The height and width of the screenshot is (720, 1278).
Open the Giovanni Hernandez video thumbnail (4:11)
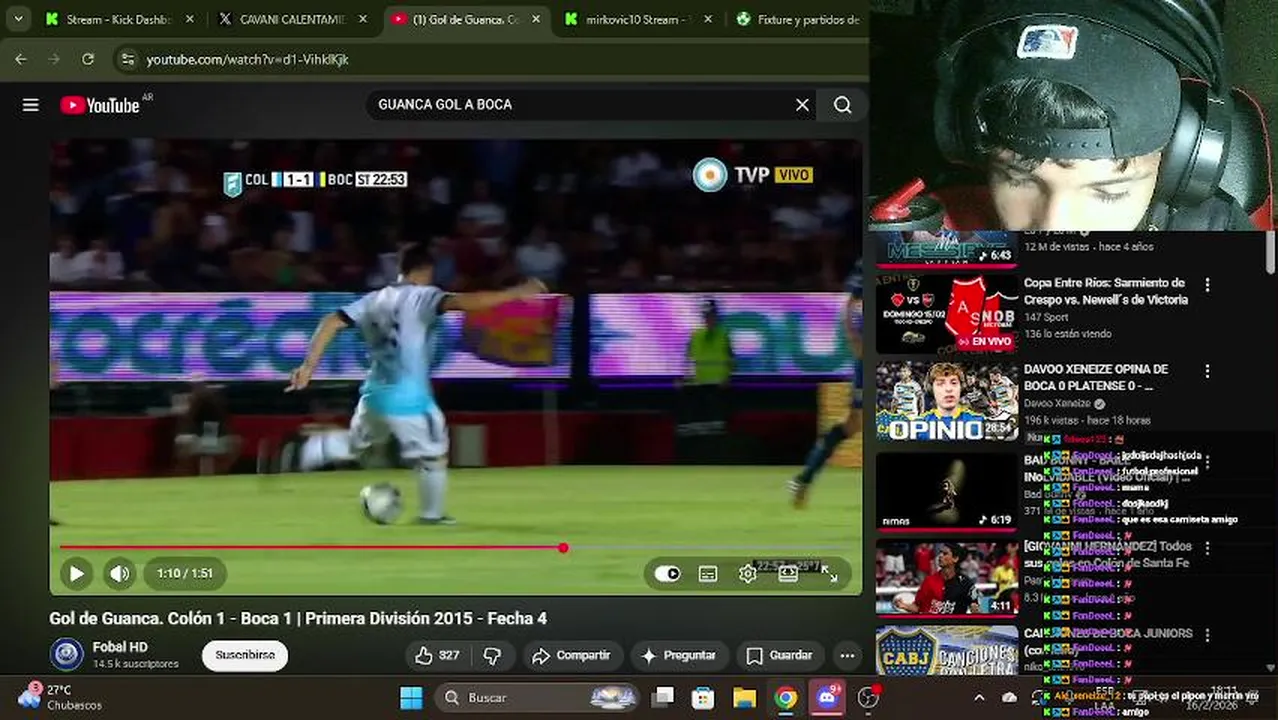[947, 577]
